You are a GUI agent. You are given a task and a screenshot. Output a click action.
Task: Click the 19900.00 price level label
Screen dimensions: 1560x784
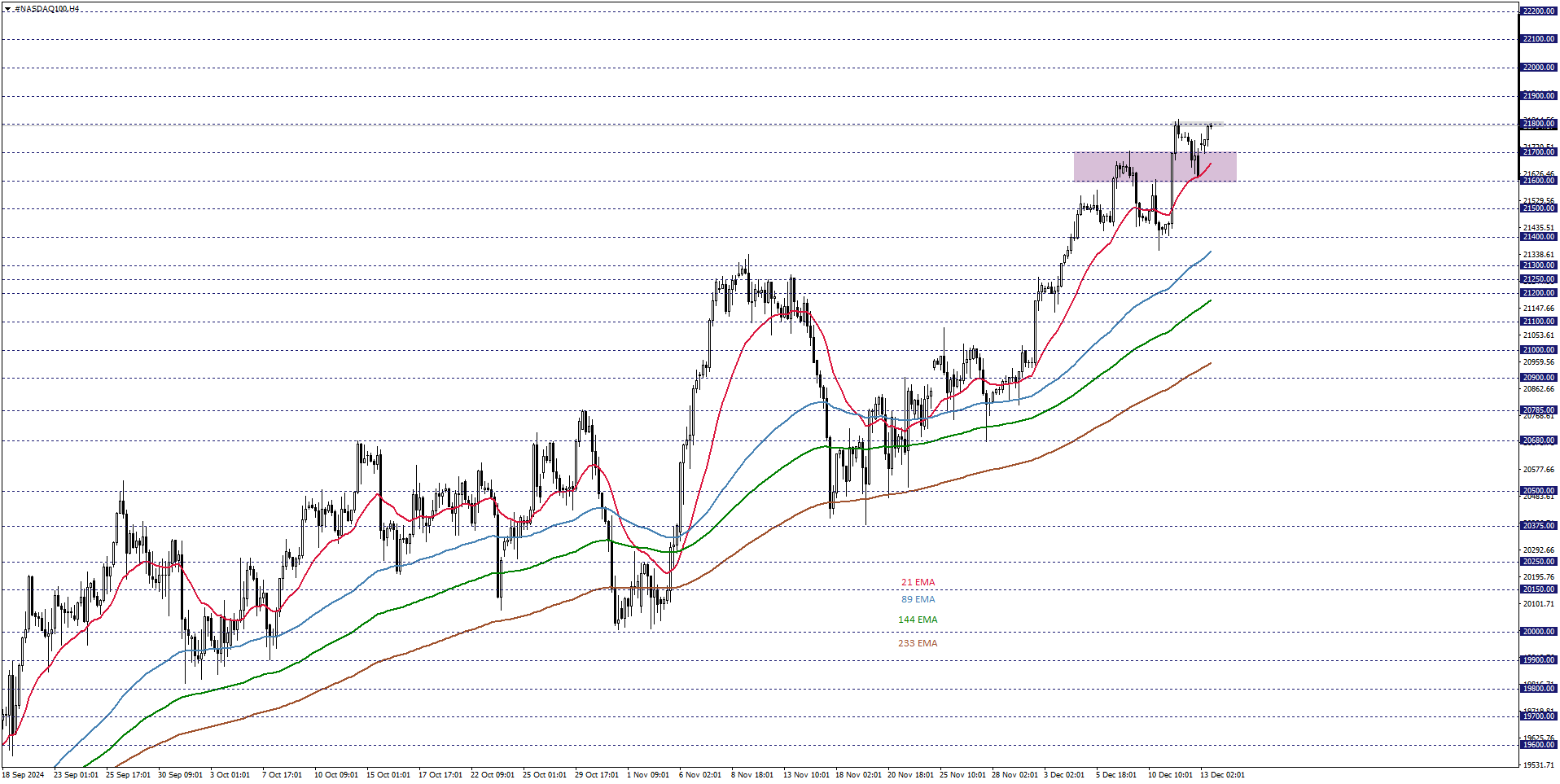pyautogui.click(x=1538, y=660)
